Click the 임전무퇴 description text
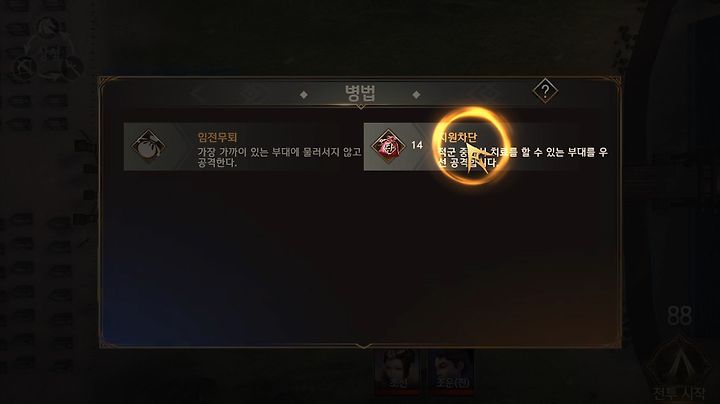 coord(279,157)
